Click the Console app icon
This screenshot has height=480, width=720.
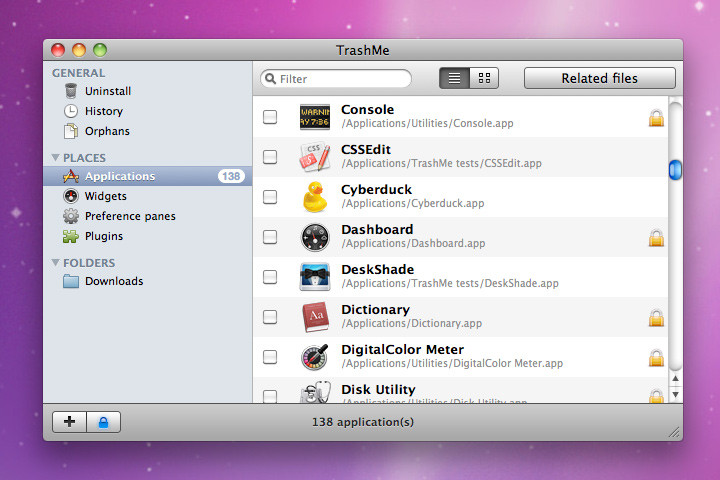click(x=315, y=117)
